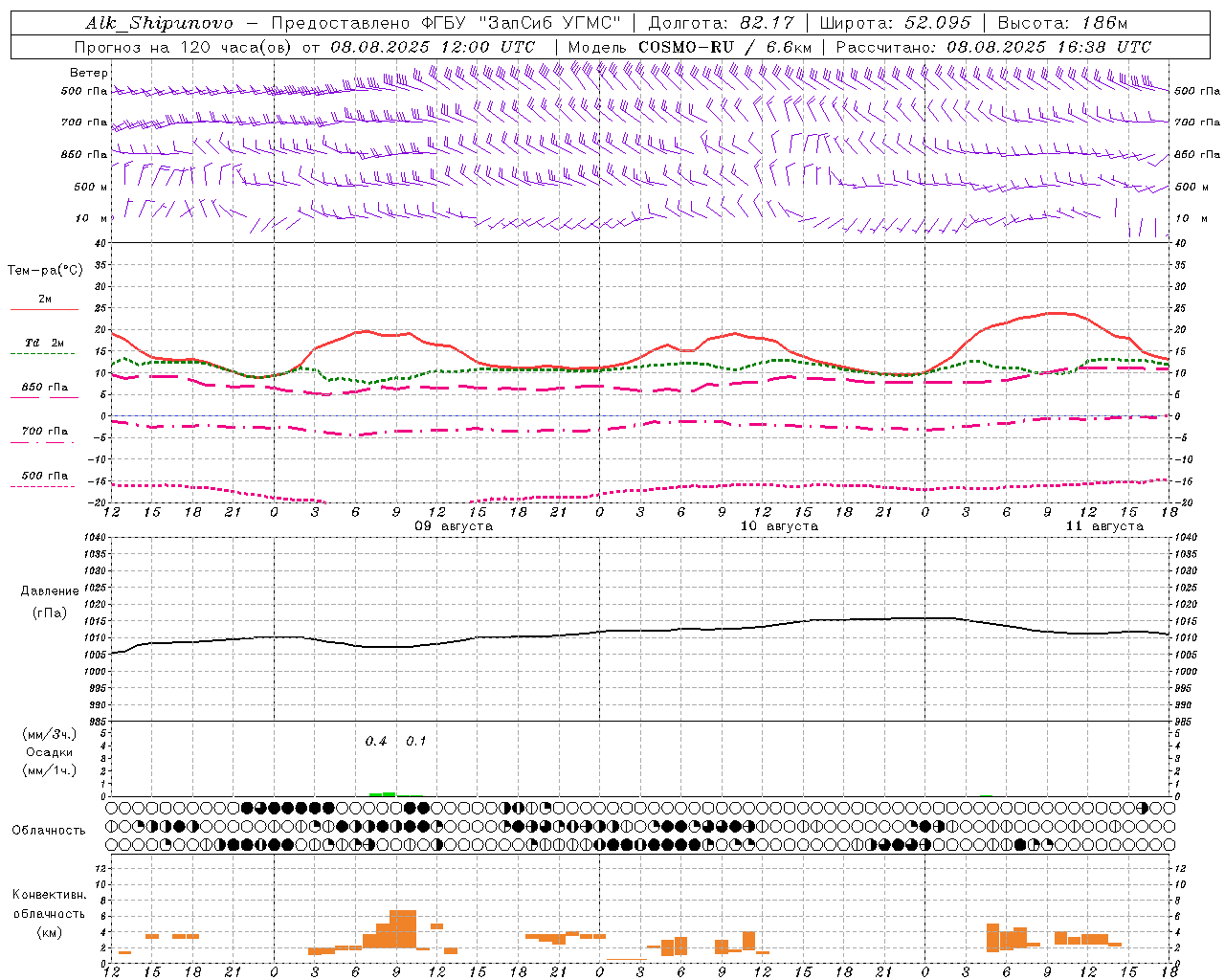The width and height of the screenshot is (1225, 980).
Task: Click the Широта: 52.095 value
Action: (x=896, y=23)
